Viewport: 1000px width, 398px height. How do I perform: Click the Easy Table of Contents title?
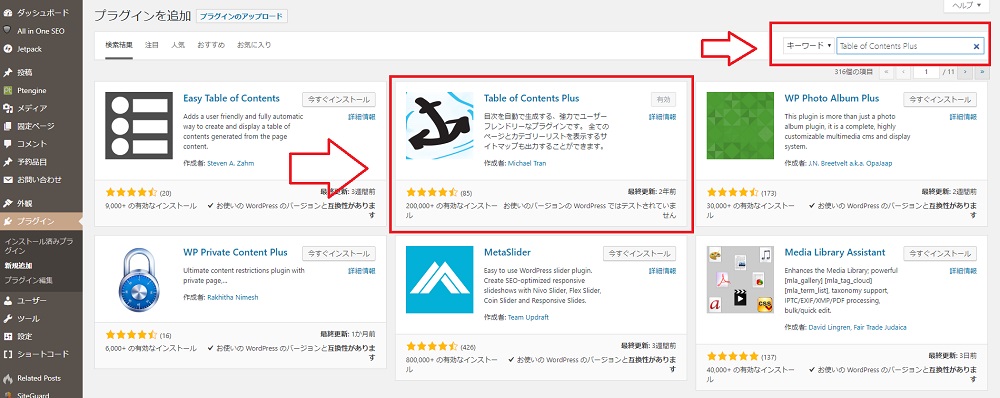232,98
